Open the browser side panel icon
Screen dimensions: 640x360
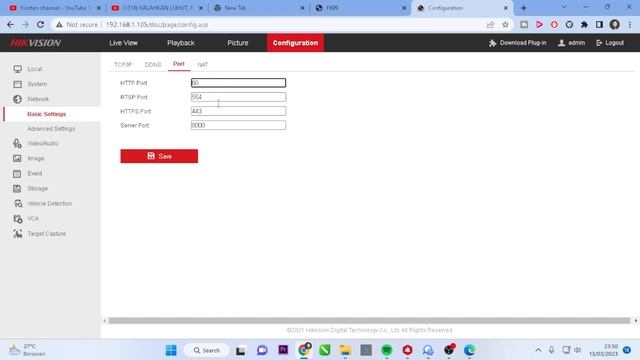click(599, 24)
